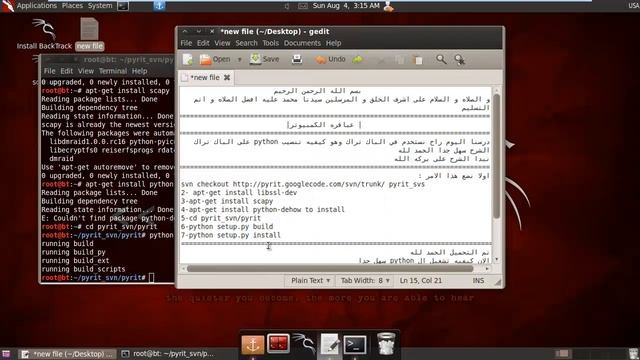Click the Paste clipboard icon in gedit
The image size is (640, 360).
(418, 60)
